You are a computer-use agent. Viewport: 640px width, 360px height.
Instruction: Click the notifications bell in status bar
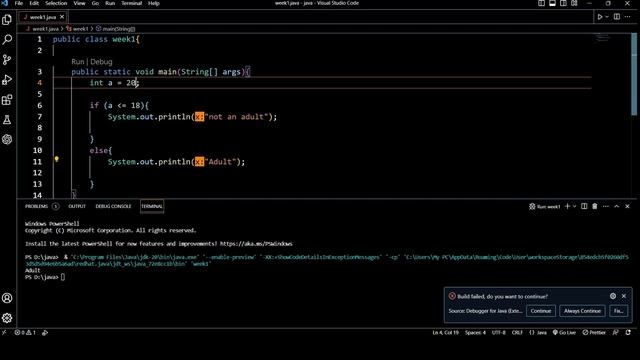click(628, 333)
